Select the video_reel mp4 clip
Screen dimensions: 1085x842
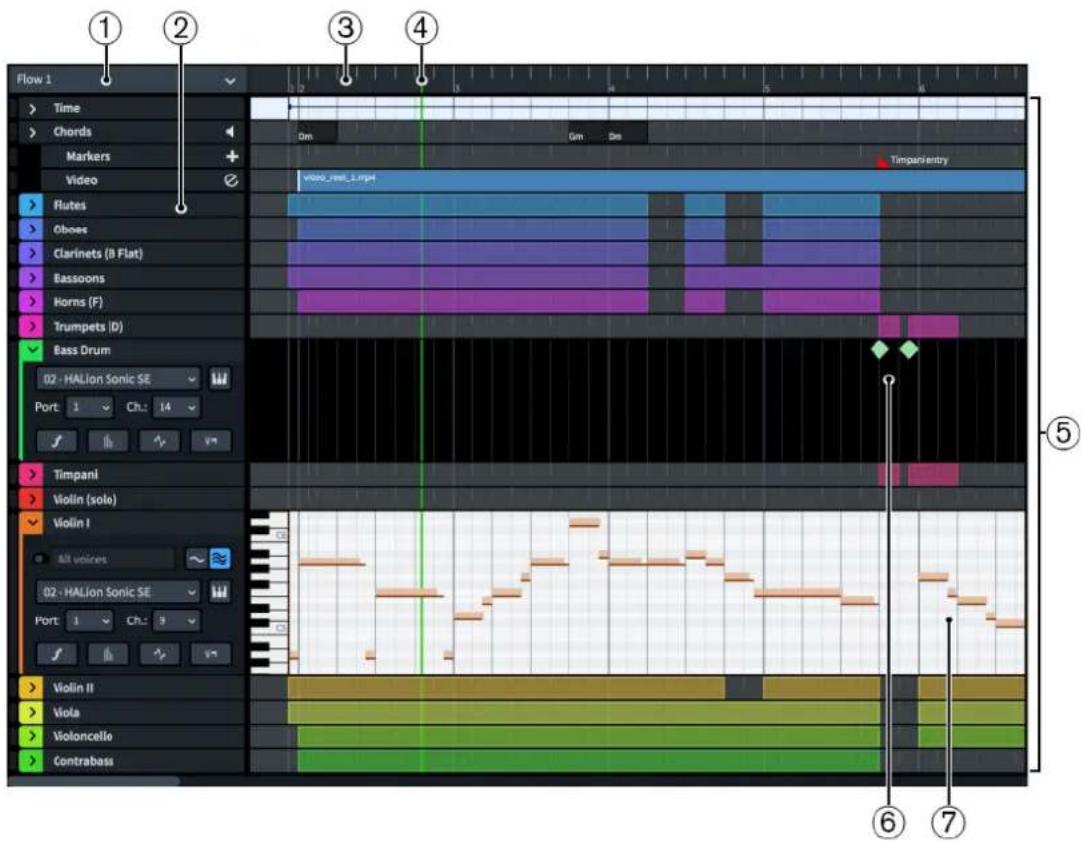(661, 180)
